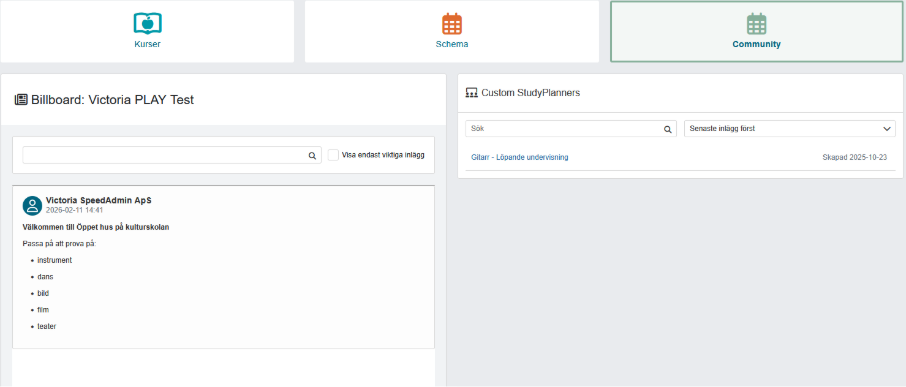Screen dimensions: 906x387
Task: Click the Välkommen till Öppet hus heading
Action: tap(96, 227)
